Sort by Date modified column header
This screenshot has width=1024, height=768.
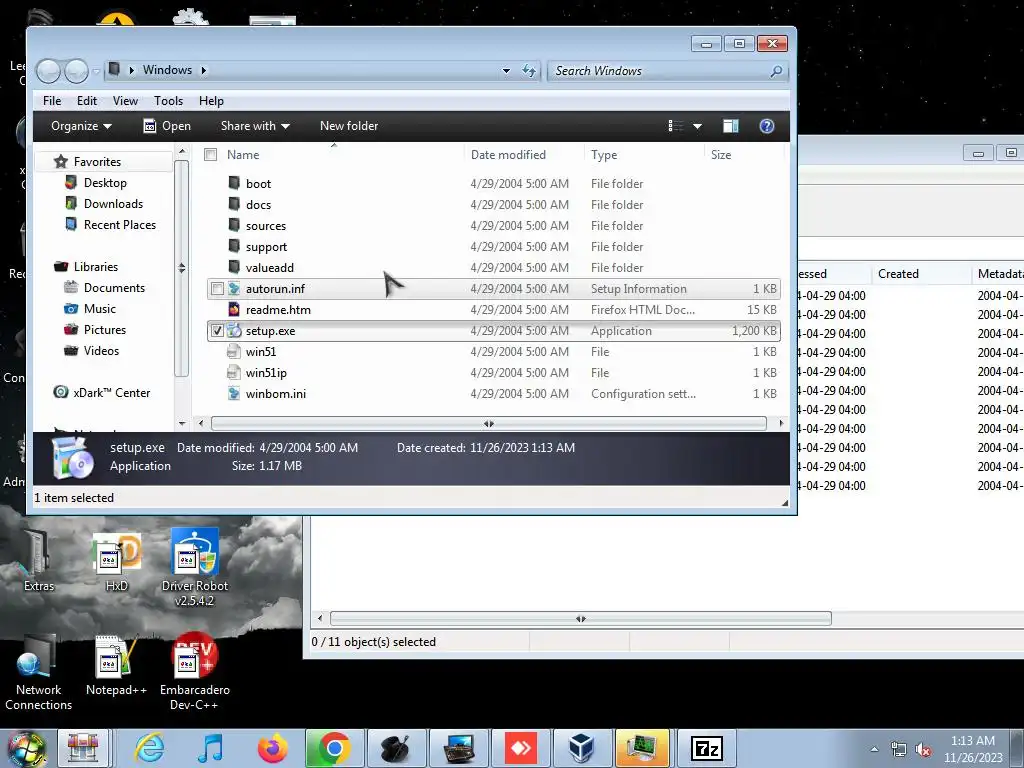point(524,155)
